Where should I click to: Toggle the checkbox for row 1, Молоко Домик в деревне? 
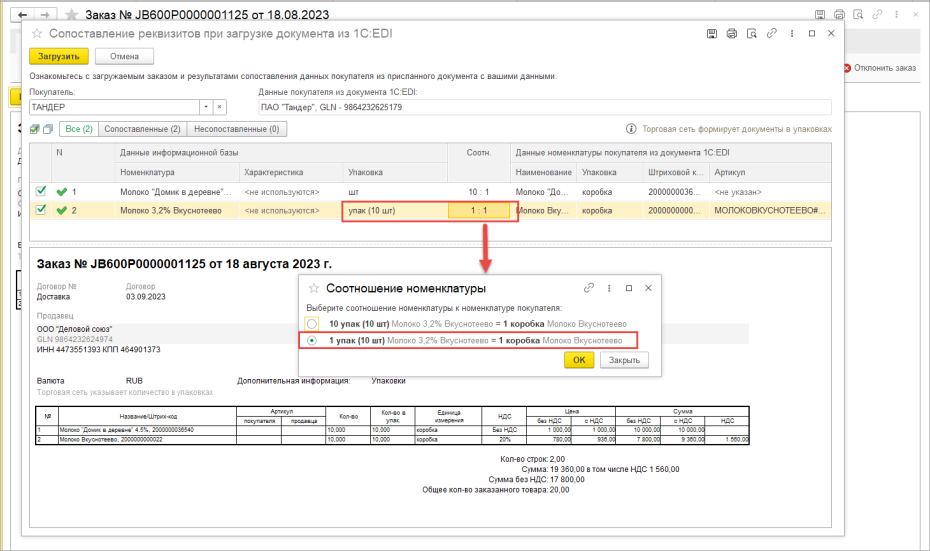pyautogui.click(x=40, y=191)
